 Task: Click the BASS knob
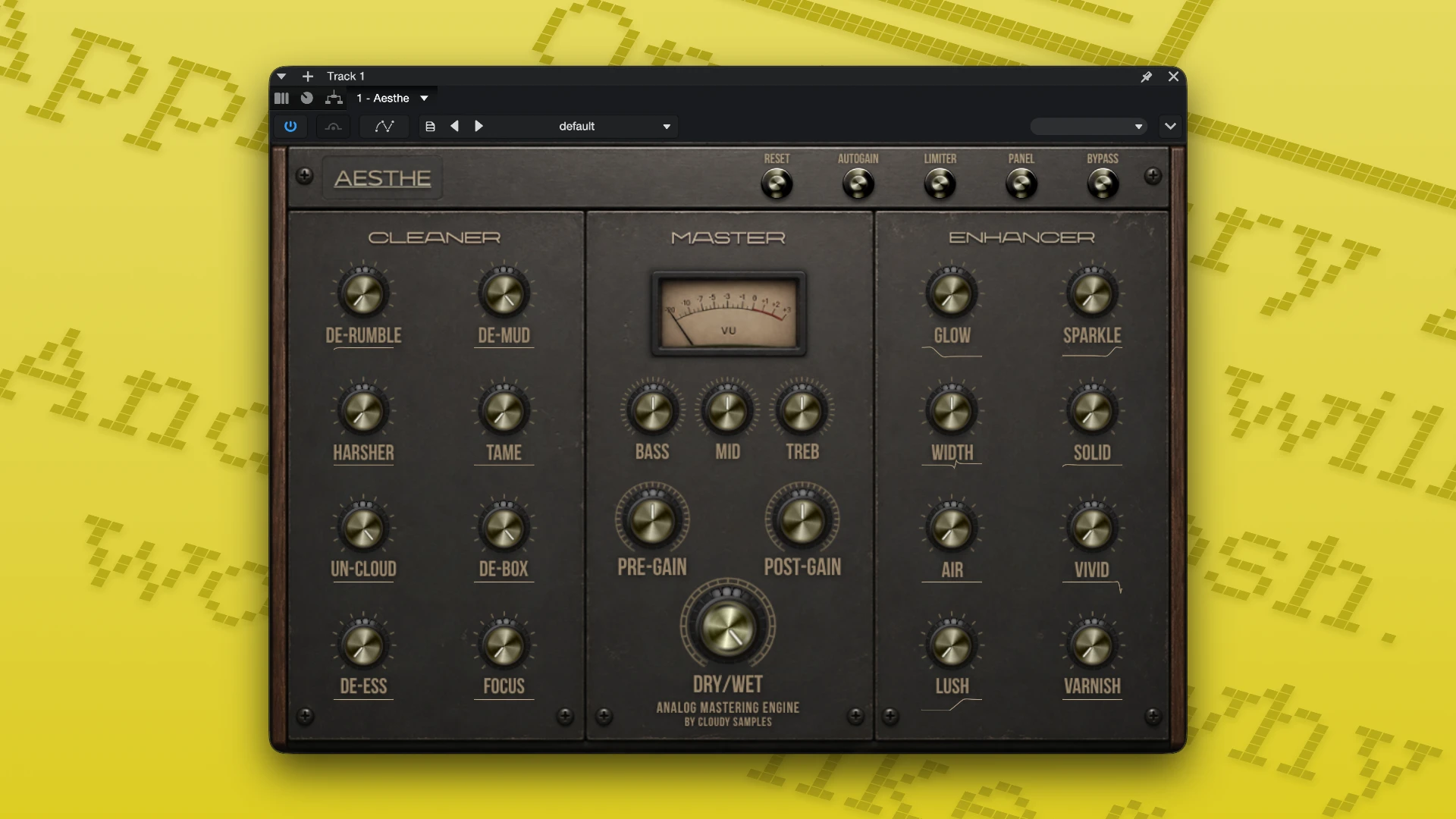pos(652,411)
